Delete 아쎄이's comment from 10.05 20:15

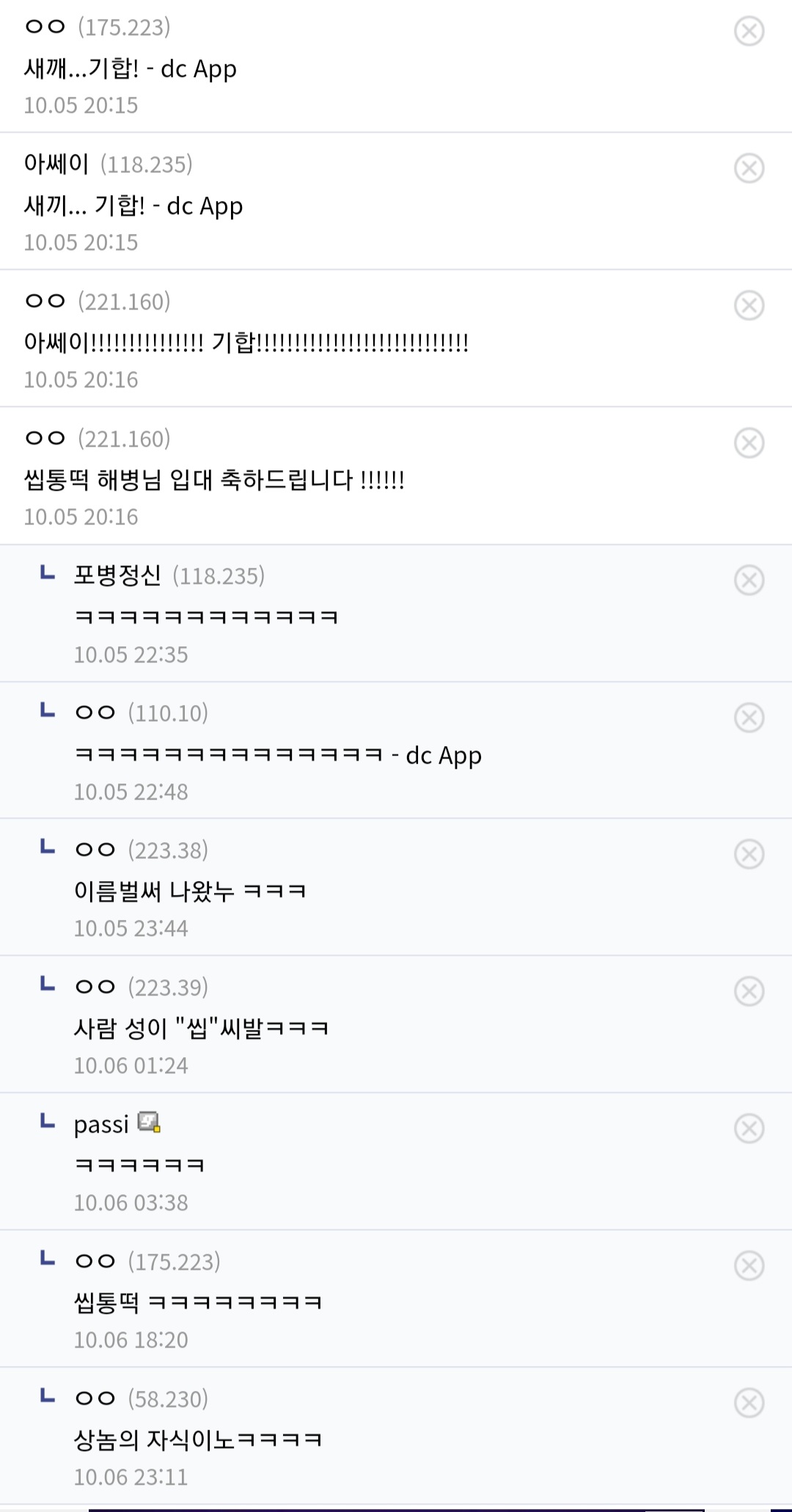(x=749, y=168)
